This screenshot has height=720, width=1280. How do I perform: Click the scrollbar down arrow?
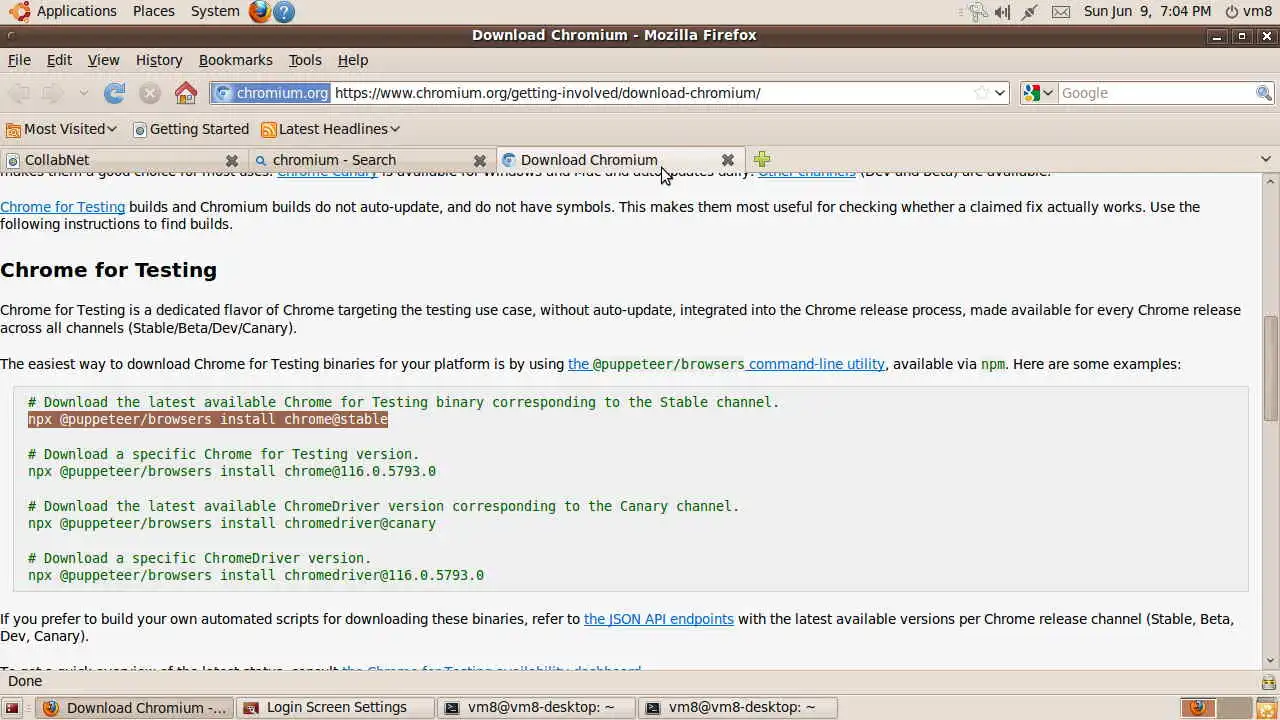tap(1271, 661)
